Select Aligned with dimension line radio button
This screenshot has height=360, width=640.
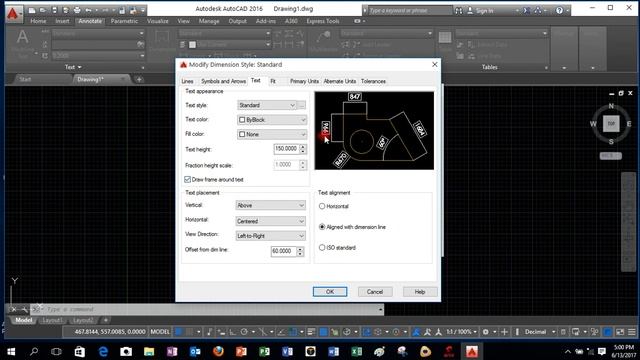tap(322, 227)
